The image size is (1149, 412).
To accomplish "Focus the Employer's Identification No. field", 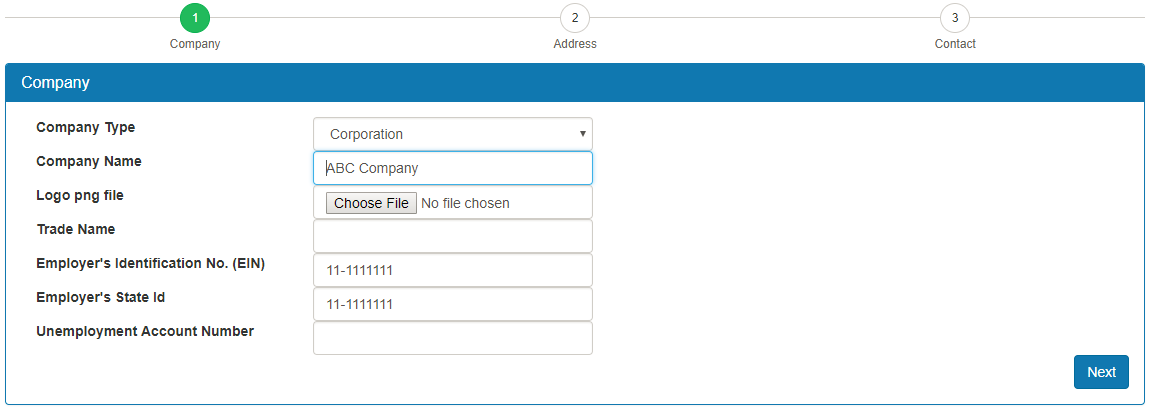I will [x=452, y=270].
